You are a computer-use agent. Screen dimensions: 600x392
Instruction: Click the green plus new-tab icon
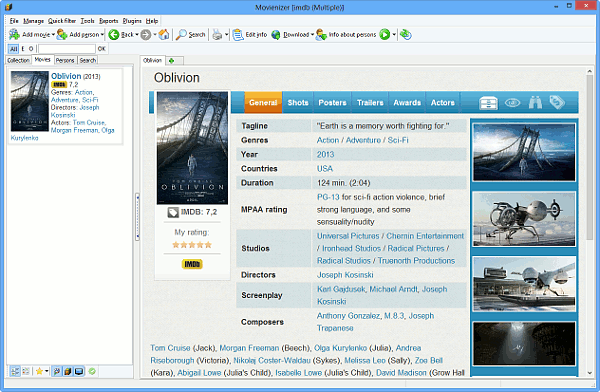pyautogui.click(x=171, y=60)
